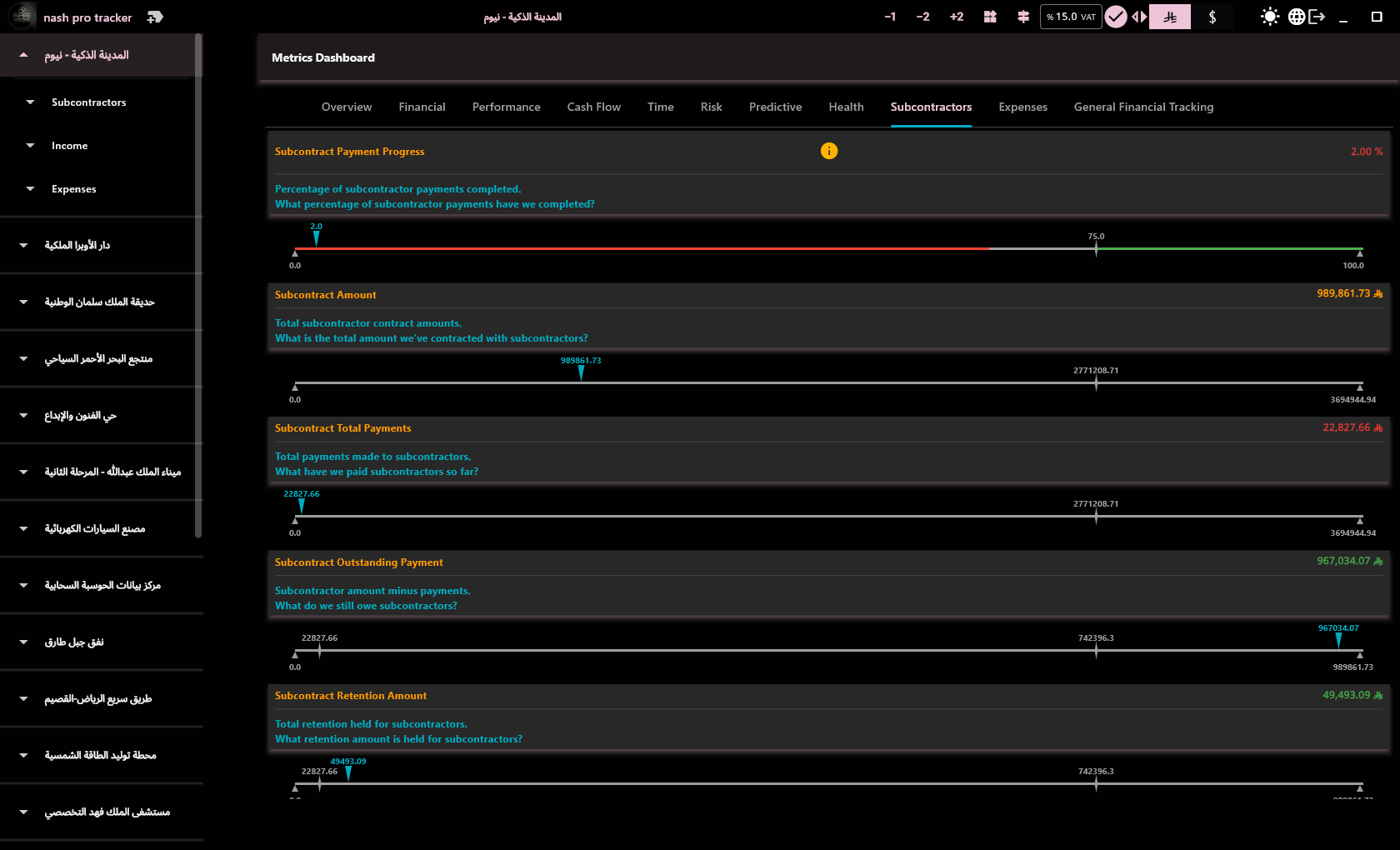Image resolution: width=1400 pixels, height=850 pixels.
Task: Click the 22,827.66 payments value
Action: pyautogui.click(x=1352, y=427)
